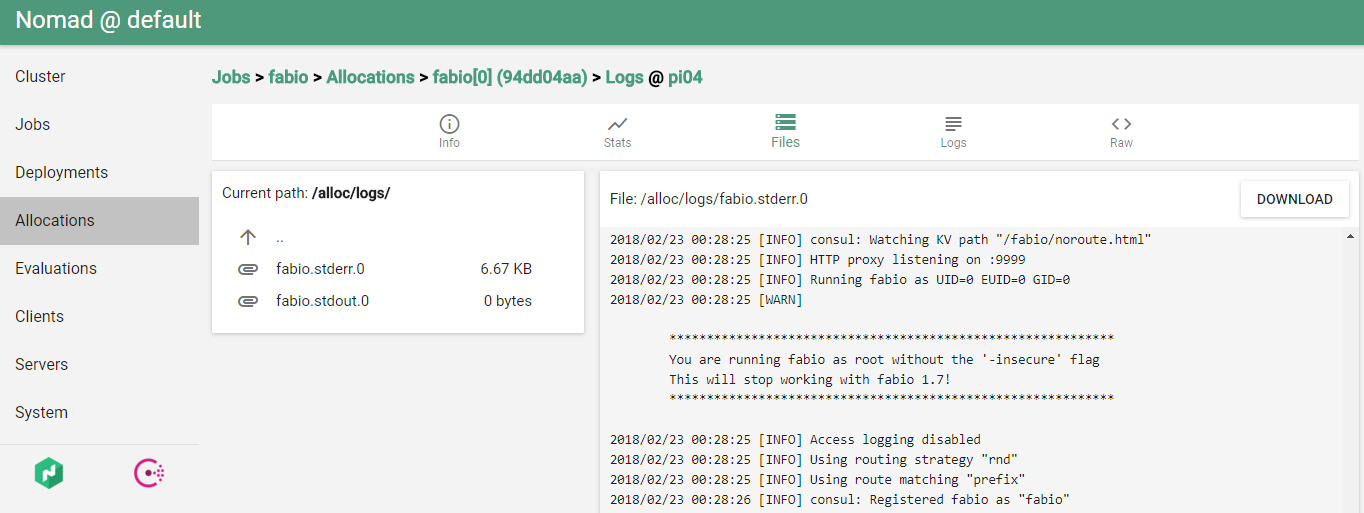This screenshot has width=1364, height=513.
Task: Click the Logs breadcrumb link
Action: coord(625,78)
